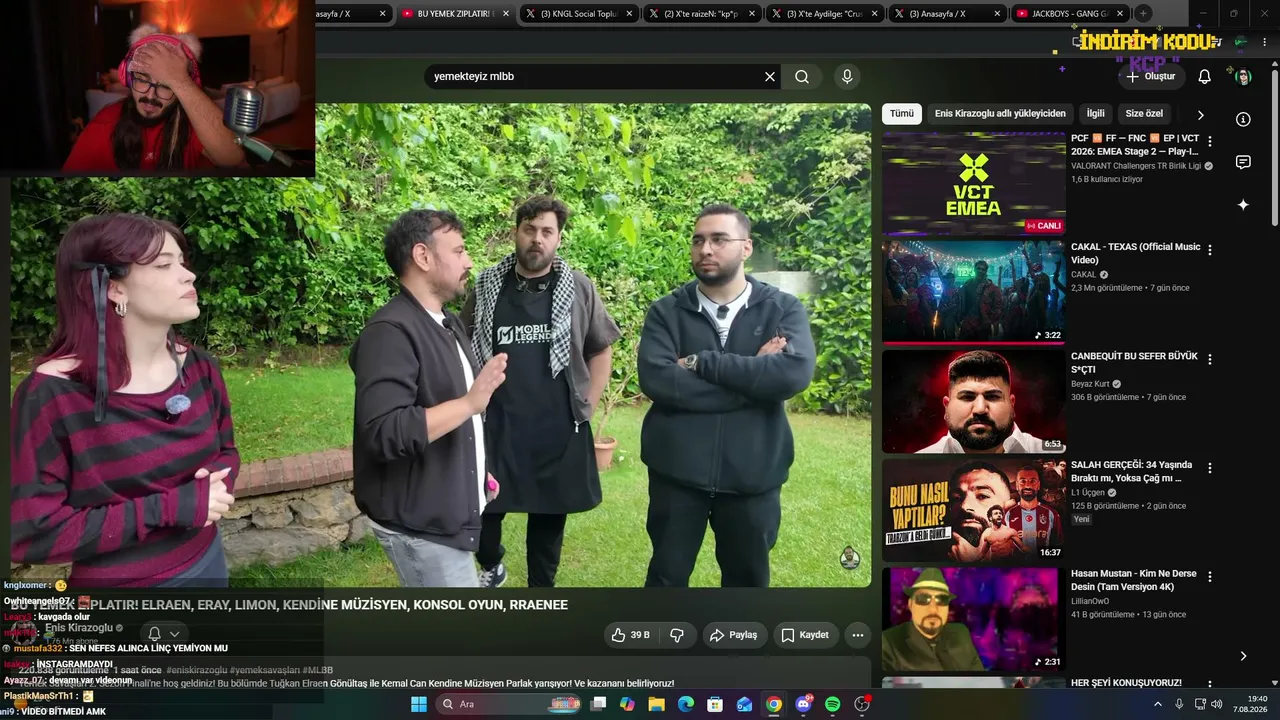Open YouTube notifications bell
The image size is (1280, 720).
(x=1205, y=76)
